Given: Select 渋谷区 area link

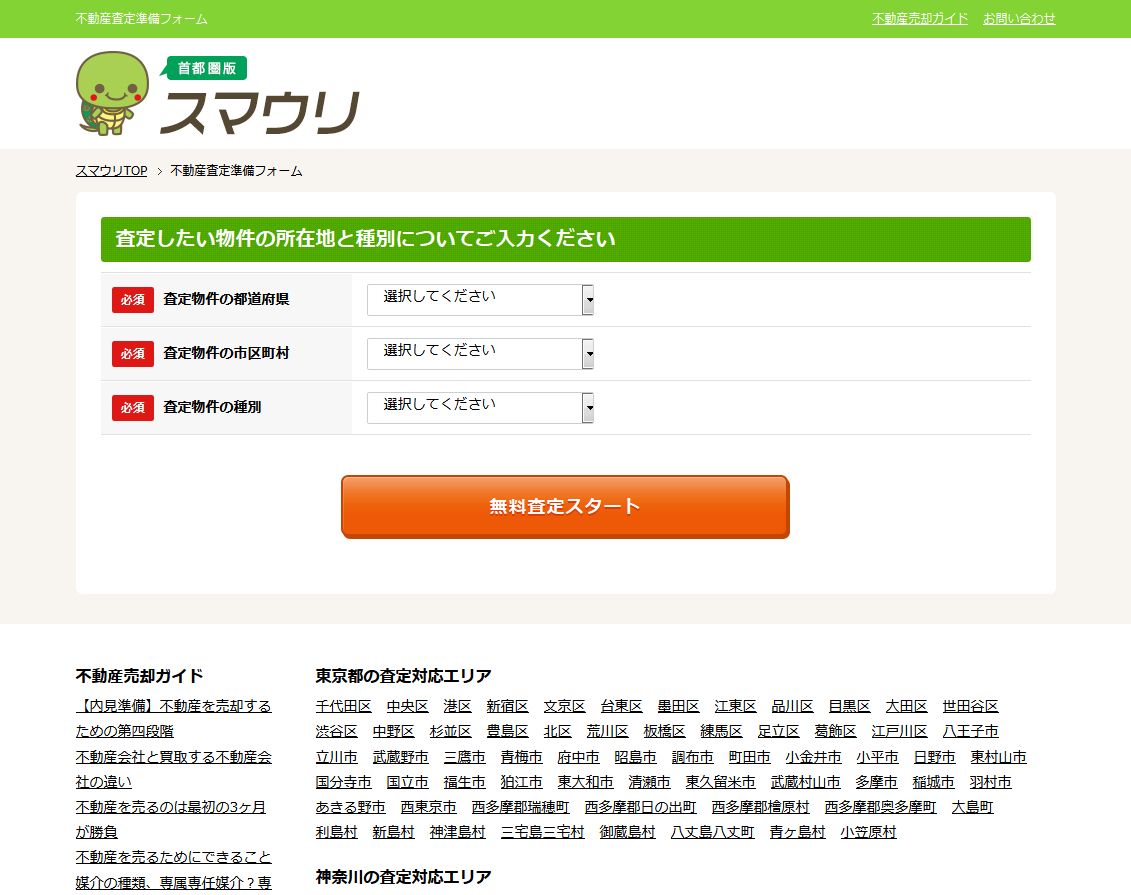Looking at the screenshot, I should point(336,731).
